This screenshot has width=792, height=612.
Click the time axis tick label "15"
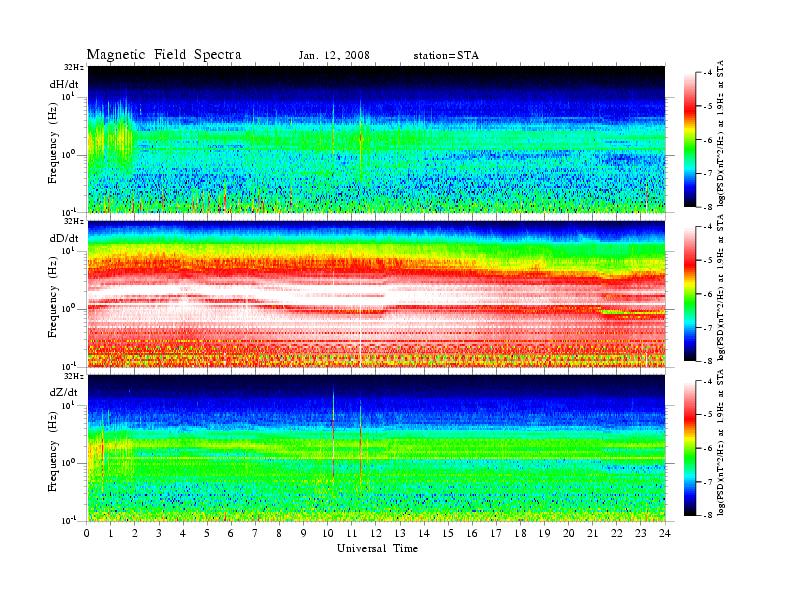[x=448, y=533]
